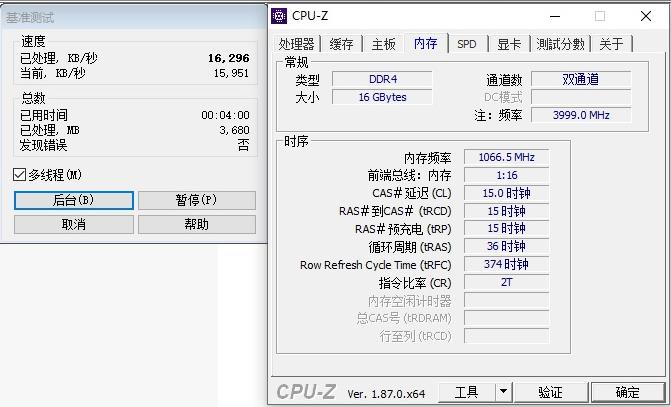671x407 pixels.
Task: Click the CAS# 延迟 (CL) label
Action: (412, 193)
